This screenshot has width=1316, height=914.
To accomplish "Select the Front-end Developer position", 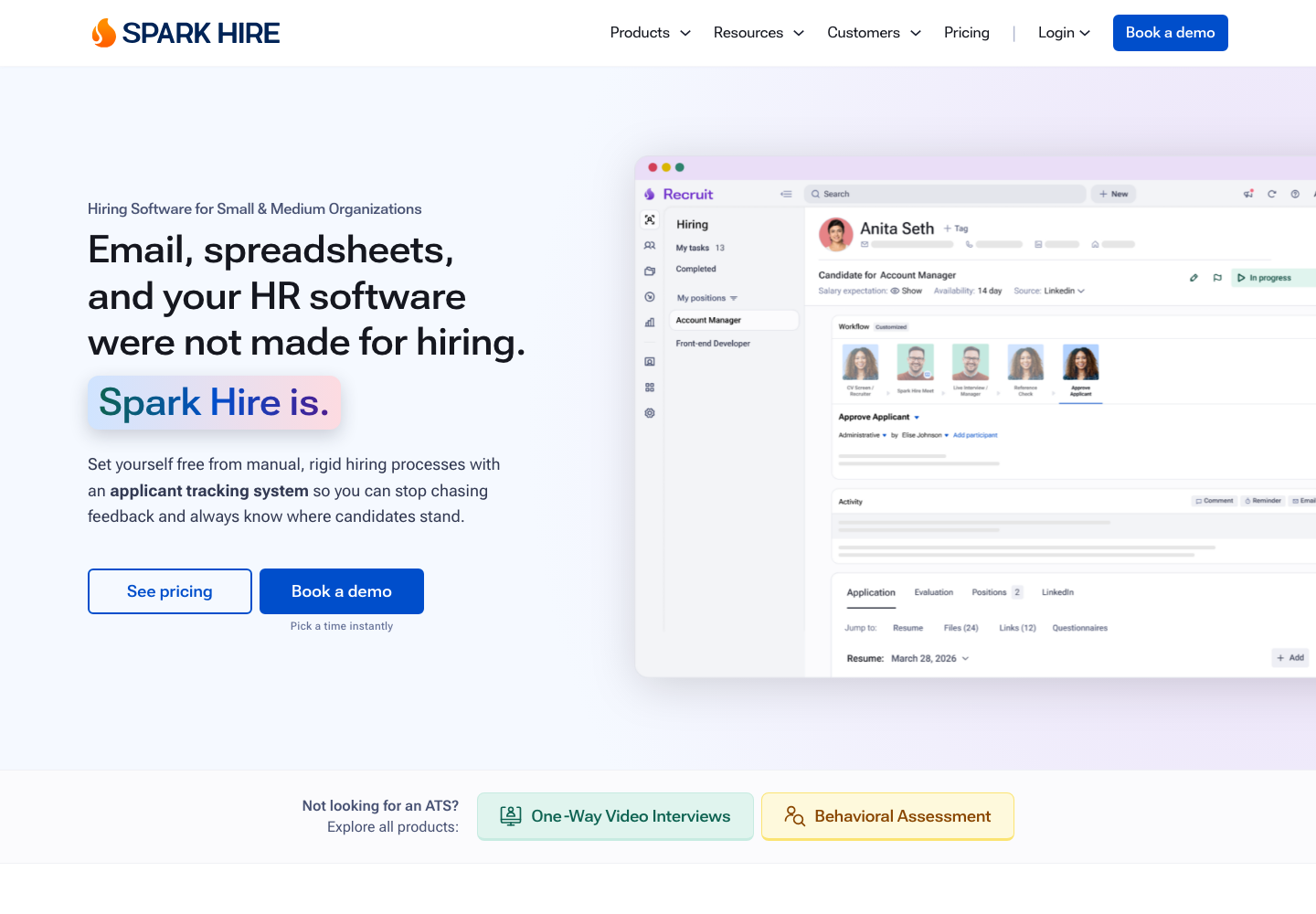I will click(x=713, y=344).
